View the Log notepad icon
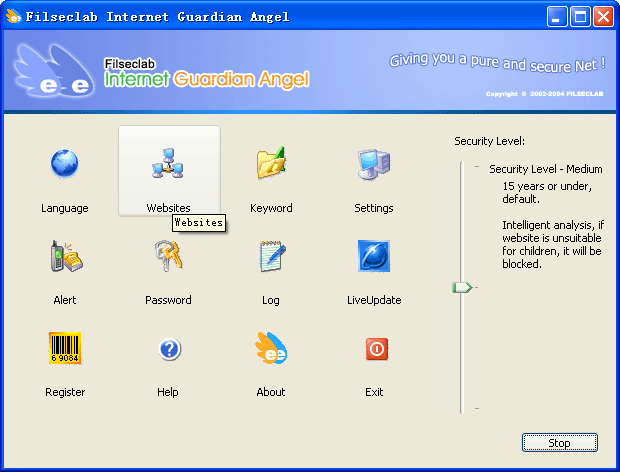This screenshot has height=472, width=620. pos(271,257)
